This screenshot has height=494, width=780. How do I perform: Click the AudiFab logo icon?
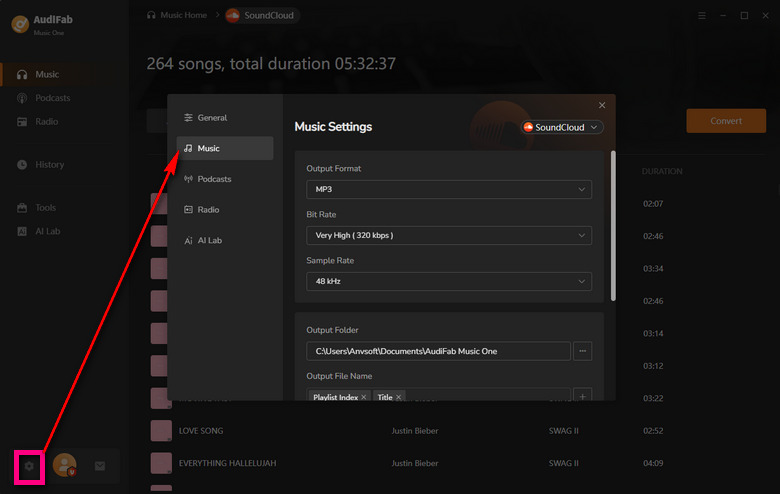click(x=20, y=24)
